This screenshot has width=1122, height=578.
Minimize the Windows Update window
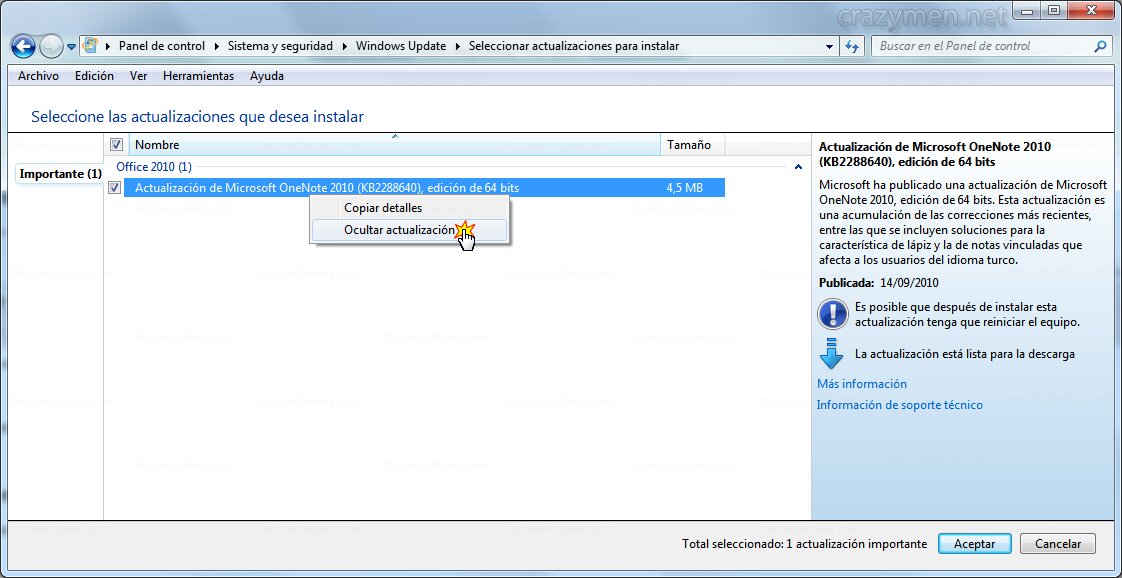(1028, 11)
